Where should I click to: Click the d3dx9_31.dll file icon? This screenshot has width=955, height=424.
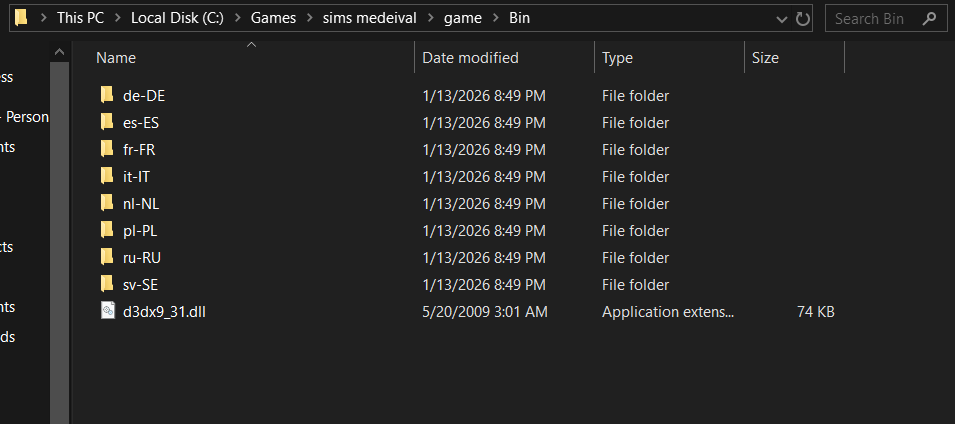[108, 312]
